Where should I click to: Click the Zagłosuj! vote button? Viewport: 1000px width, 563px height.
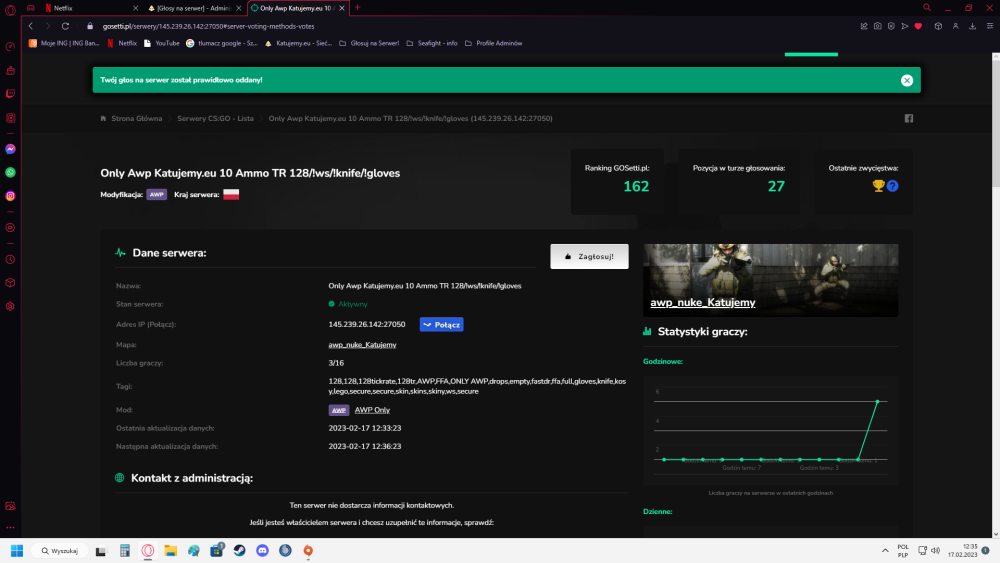click(x=589, y=256)
